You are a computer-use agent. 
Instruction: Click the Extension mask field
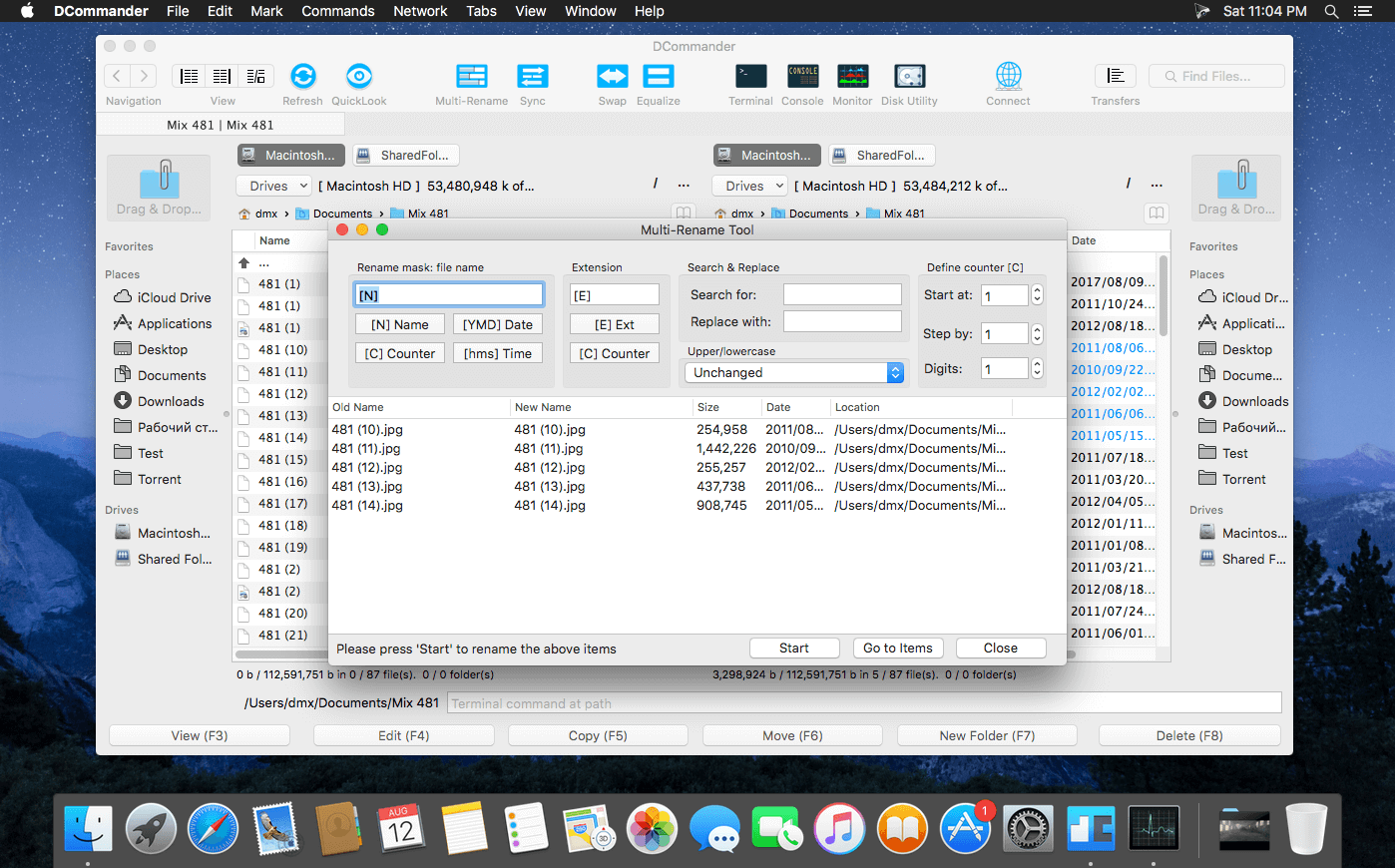pos(615,294)
